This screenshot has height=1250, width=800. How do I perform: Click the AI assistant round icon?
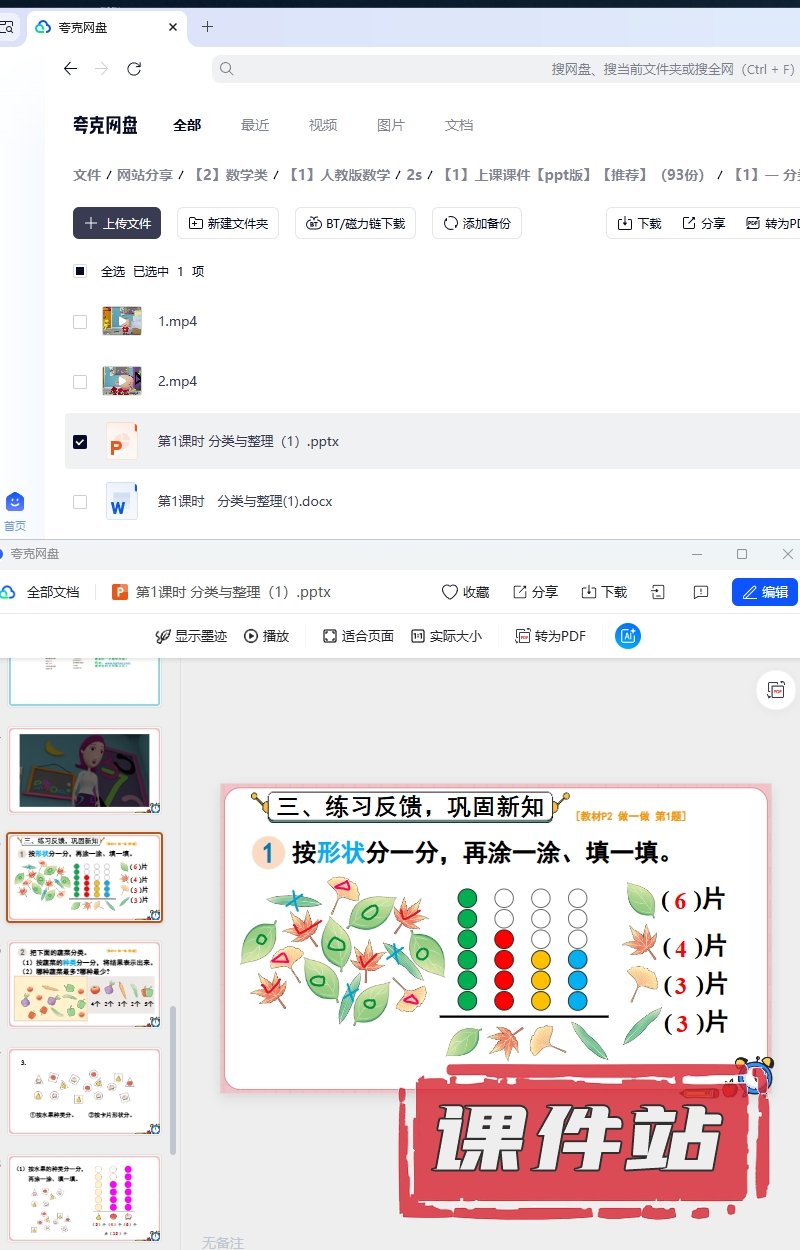pos(628,636)
